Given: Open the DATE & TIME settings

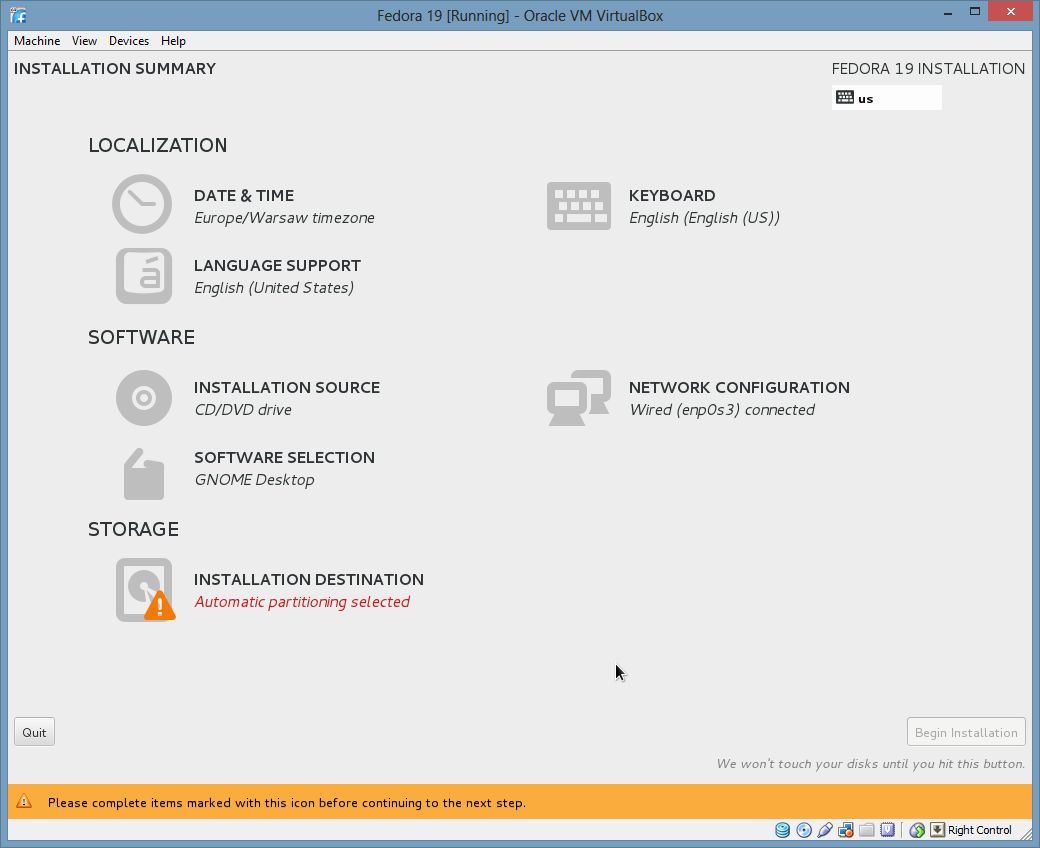Looking at the screenshot, I should [x=244, y=196].
